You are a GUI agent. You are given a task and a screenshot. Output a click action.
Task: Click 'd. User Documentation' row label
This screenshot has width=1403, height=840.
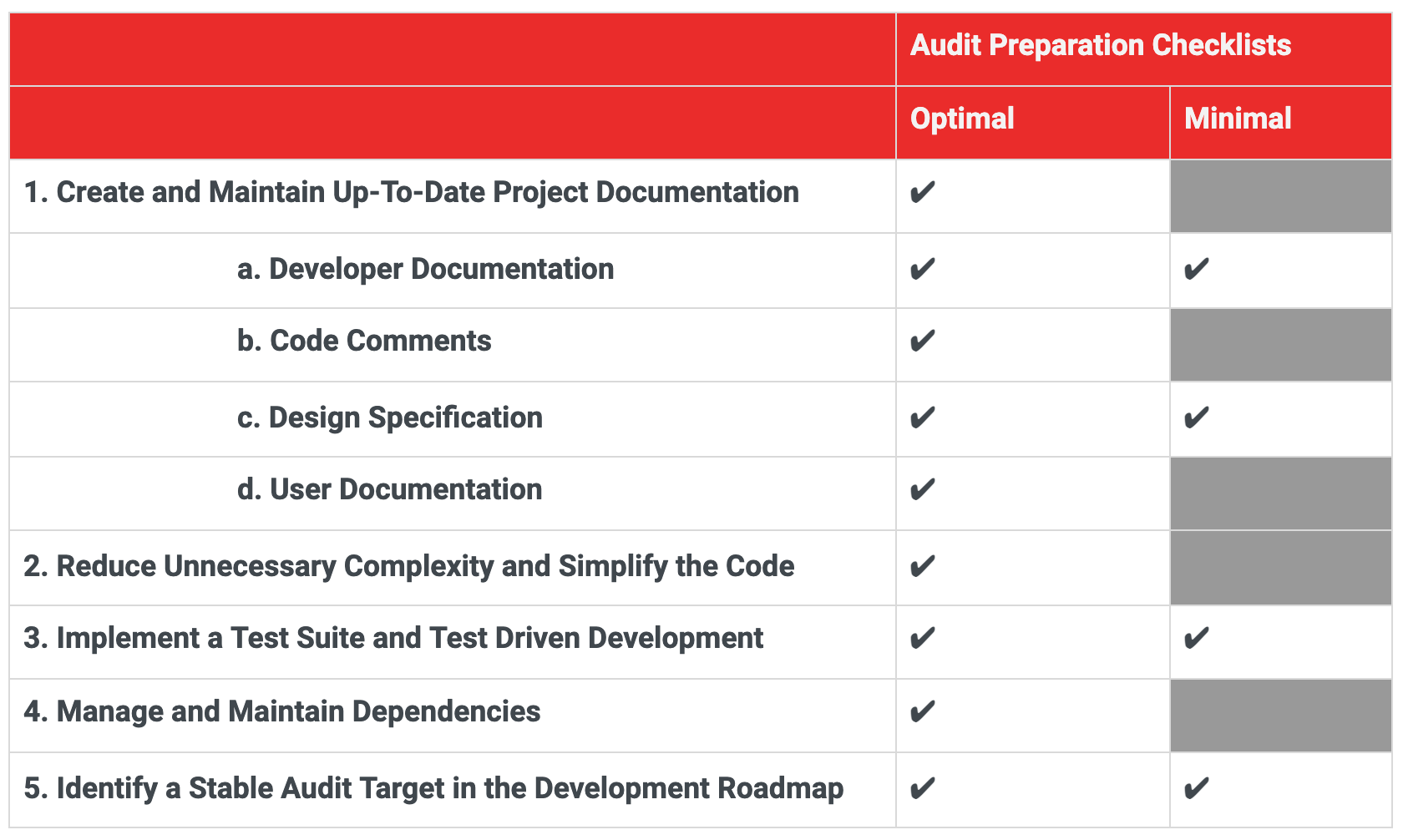[389, 489]
